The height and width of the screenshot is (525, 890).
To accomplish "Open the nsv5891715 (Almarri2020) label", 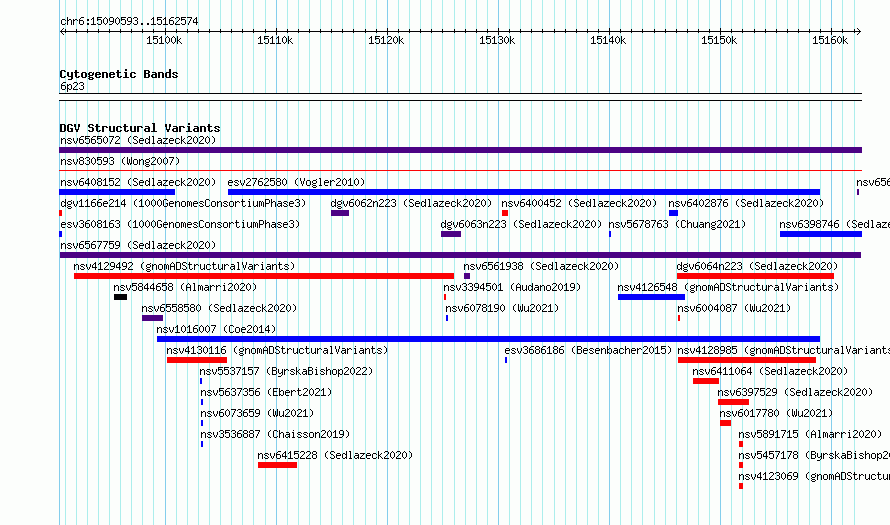I will tap(810, 434).
